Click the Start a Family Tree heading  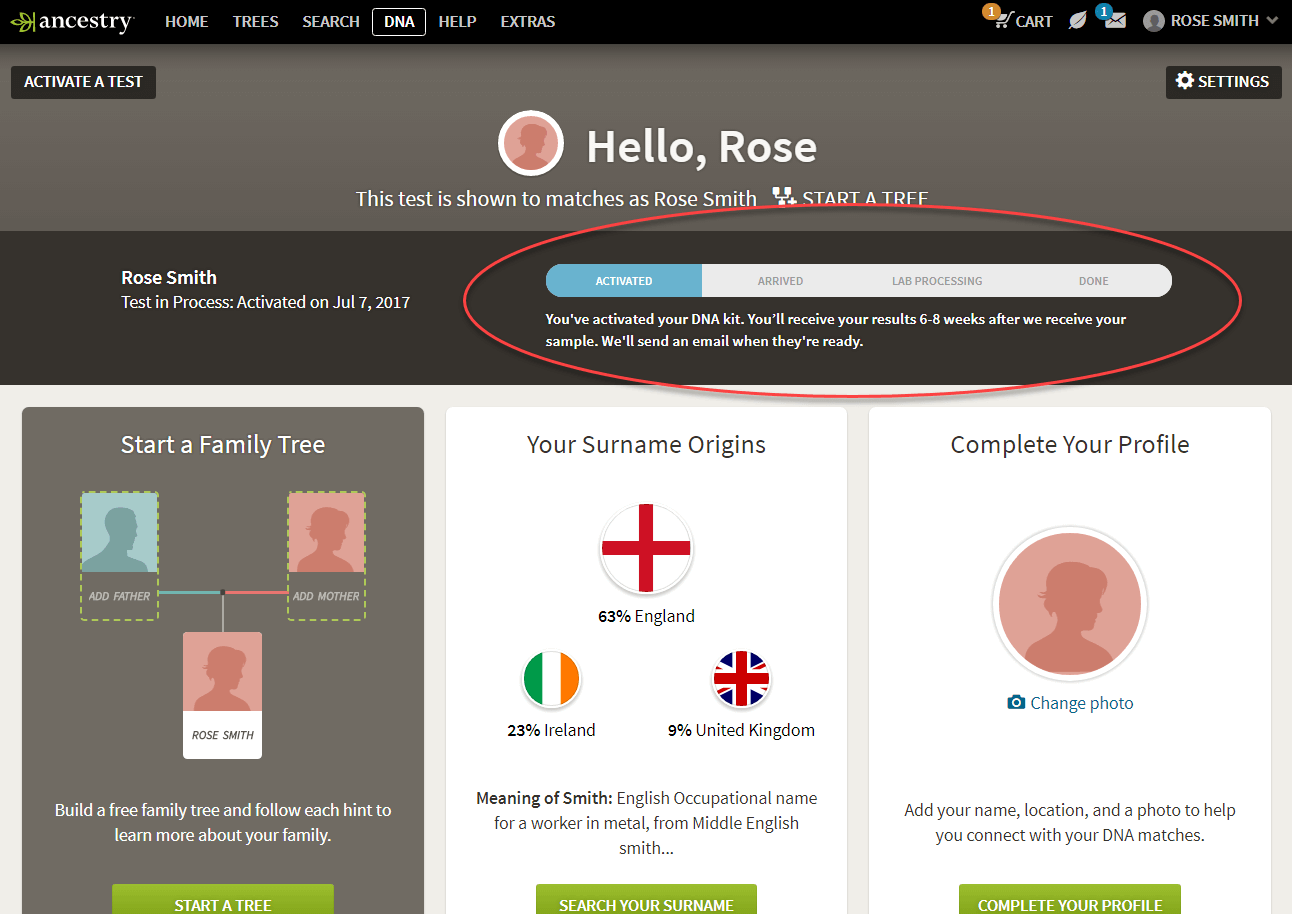click(x=223, y=445)
